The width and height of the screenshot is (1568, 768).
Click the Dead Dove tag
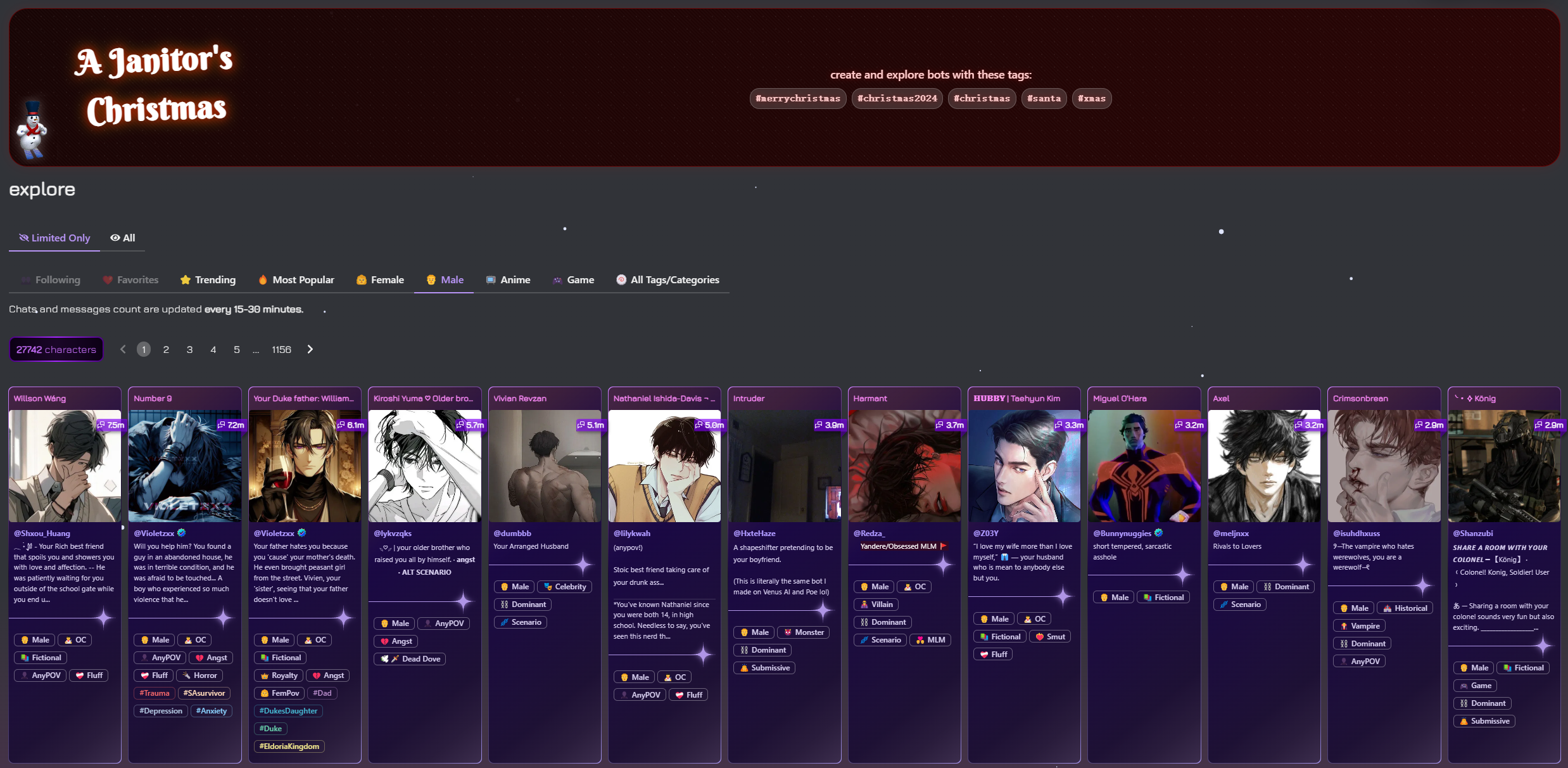[x=410, y=659]
